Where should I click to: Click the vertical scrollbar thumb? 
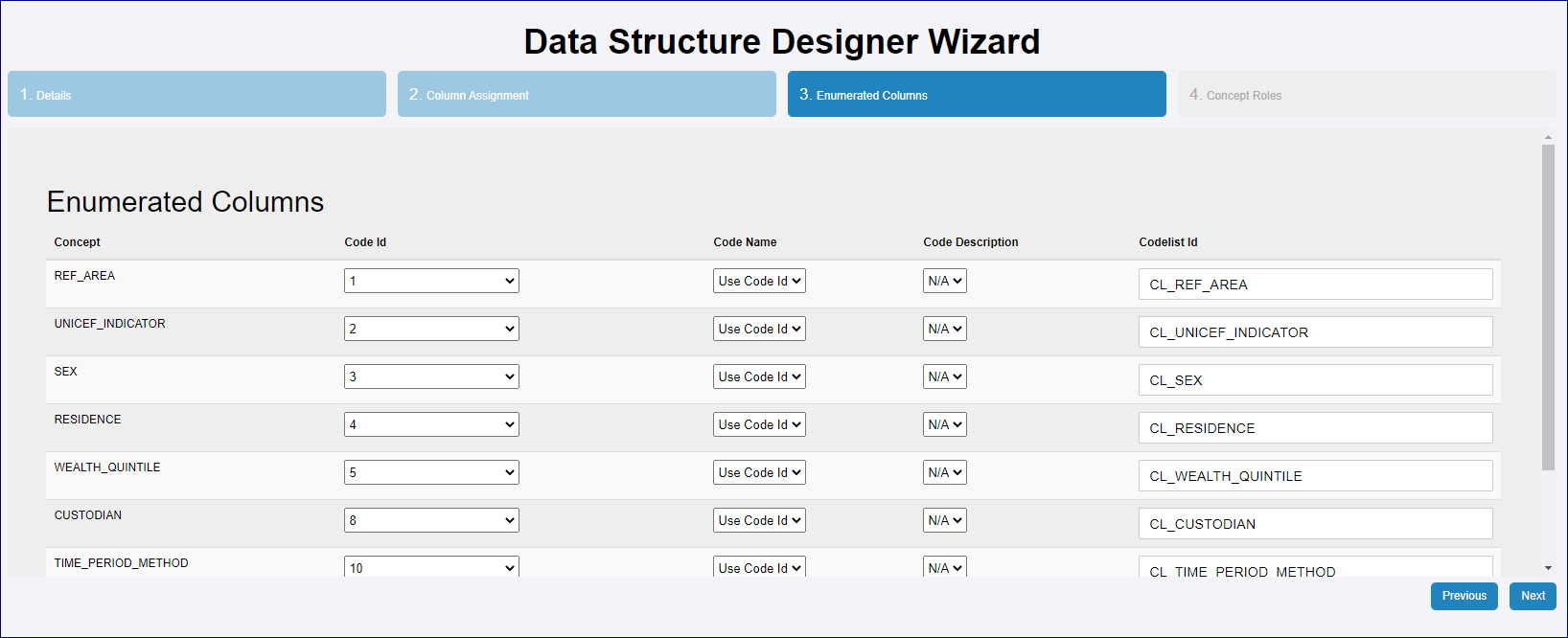click(x=1548, y=307)
